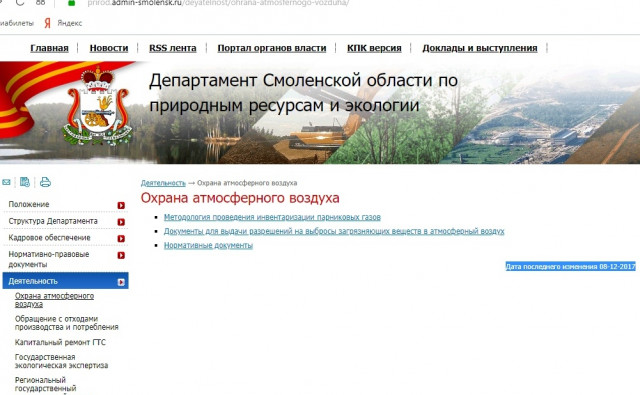Open Доклады и выступления menu item
Screen dimensions: 640x395
pos(480,48)
